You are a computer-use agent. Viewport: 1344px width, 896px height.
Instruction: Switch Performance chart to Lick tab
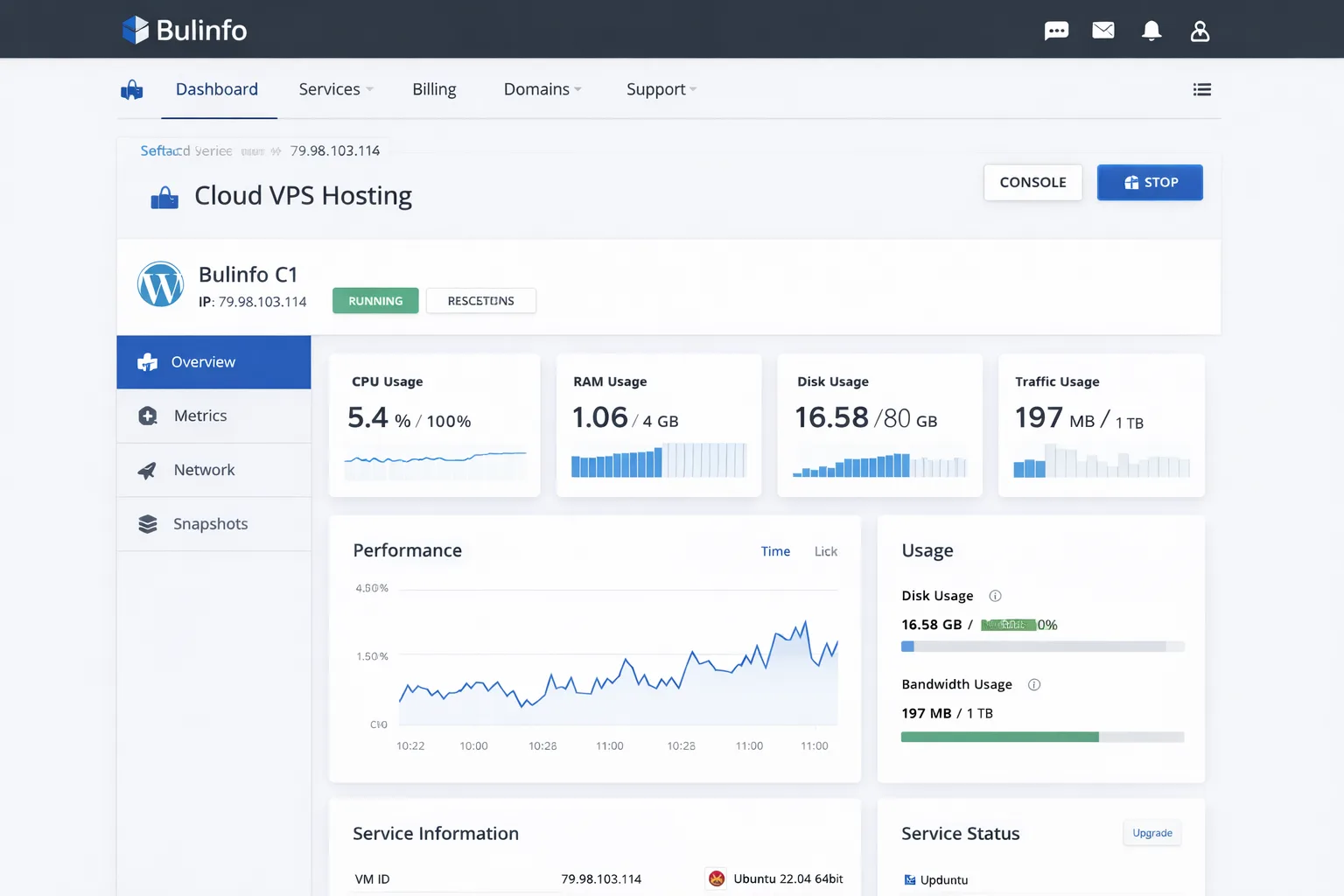(826, 551)
